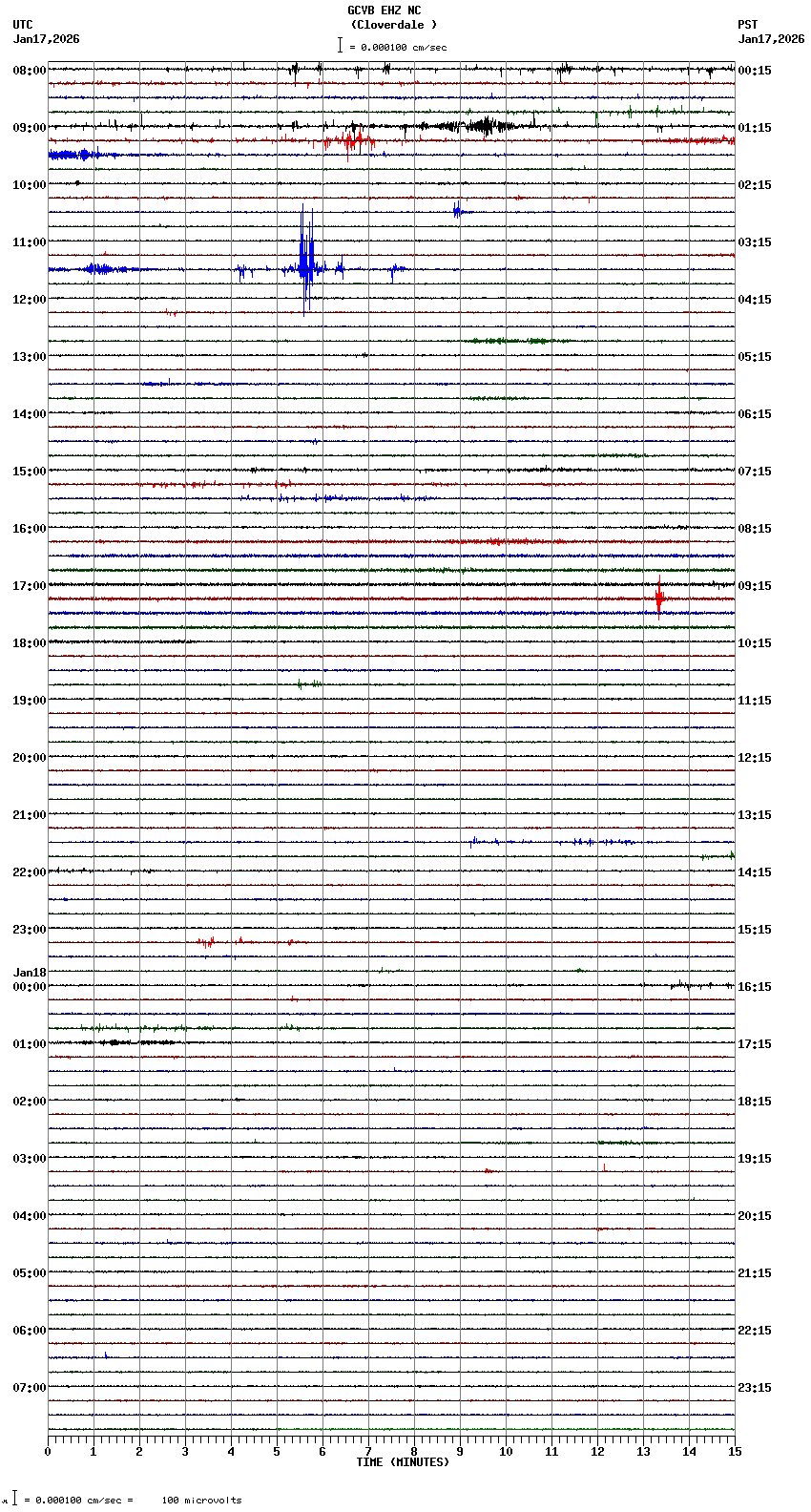The height and width of the screenshot is (1512, 811).
Task: Click the 21:00 UTC row label
Action: point(30,815)
